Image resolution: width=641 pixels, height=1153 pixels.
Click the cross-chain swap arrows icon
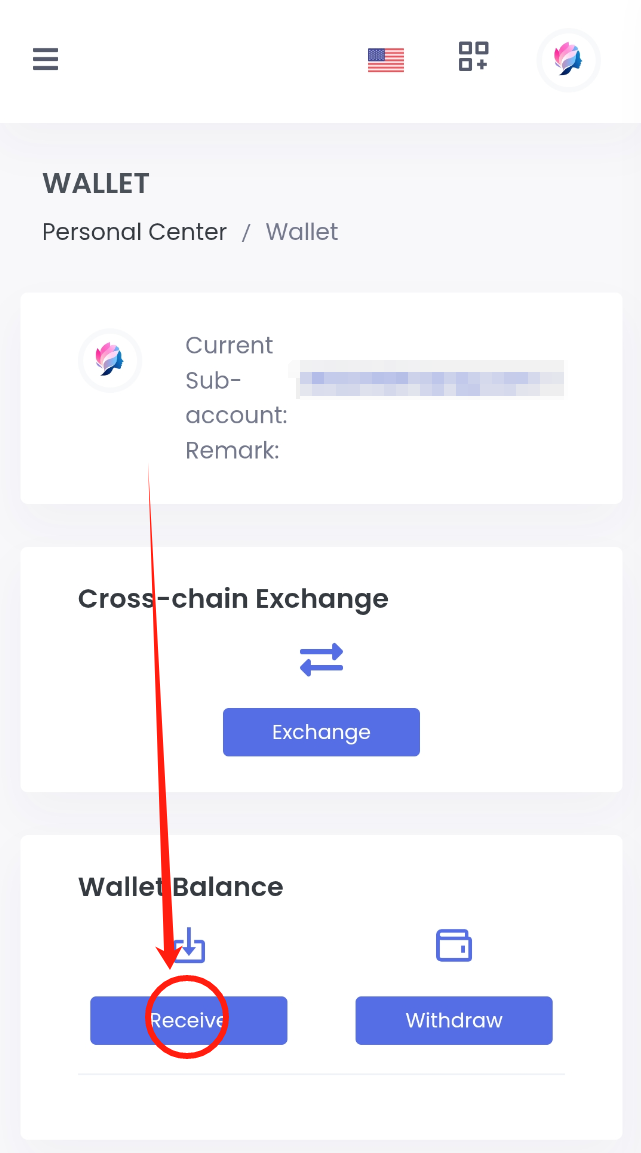(x=321, y=660)
